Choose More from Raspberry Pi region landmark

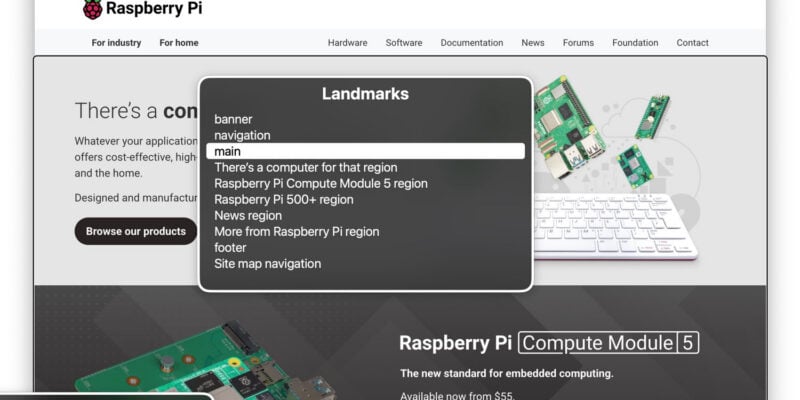[x=297, y=231]
